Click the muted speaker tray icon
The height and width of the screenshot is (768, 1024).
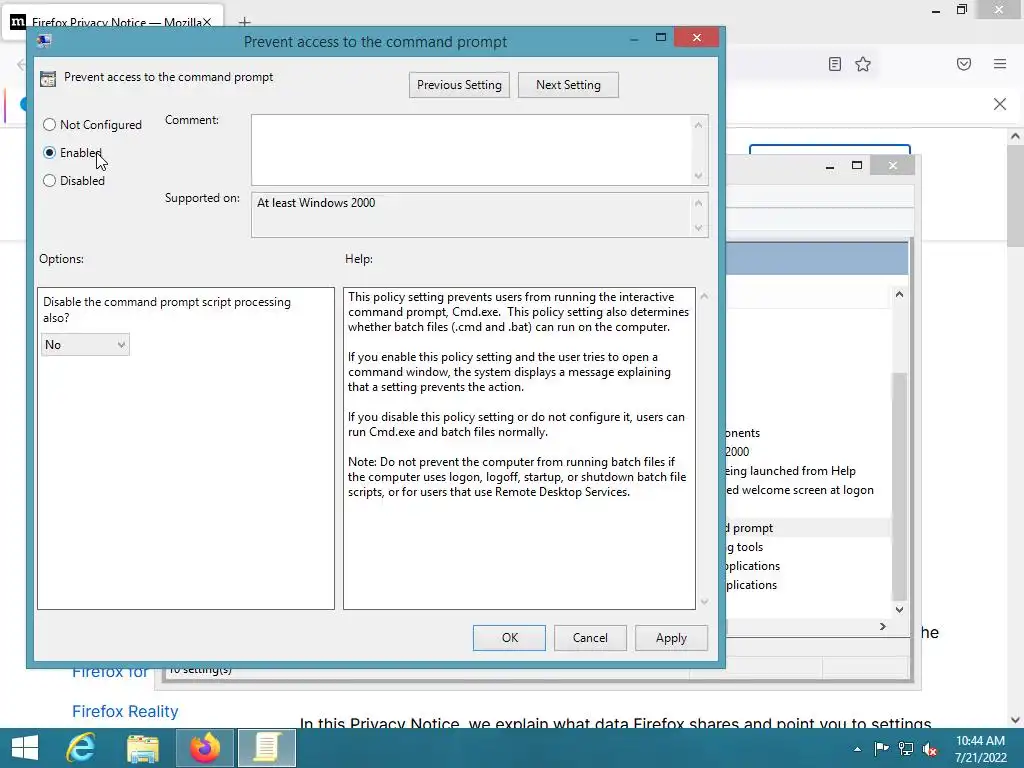pyautogui.click(x=930, y=749)
